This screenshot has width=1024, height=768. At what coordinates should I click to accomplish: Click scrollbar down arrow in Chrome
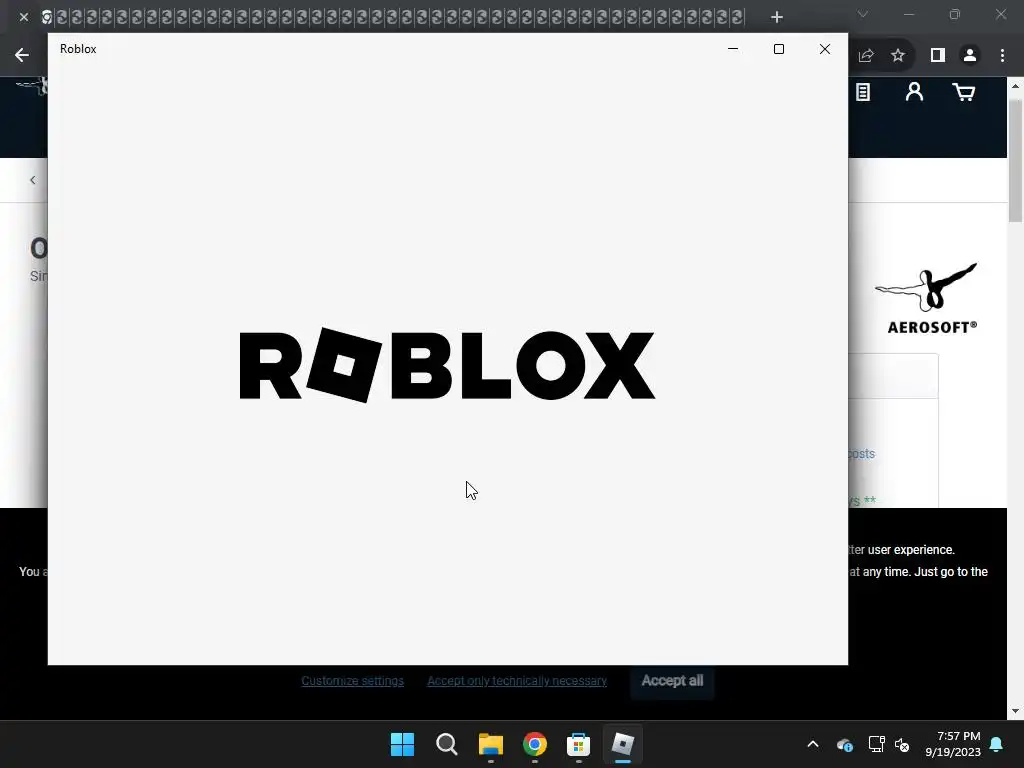(1016, 711)
